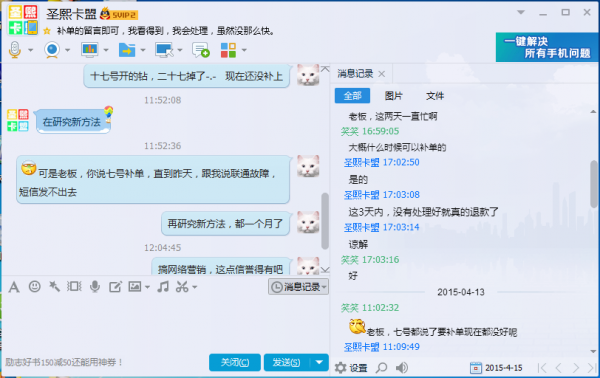Open magic emoticon wand icon
The image size is (600, 378).
54,286
